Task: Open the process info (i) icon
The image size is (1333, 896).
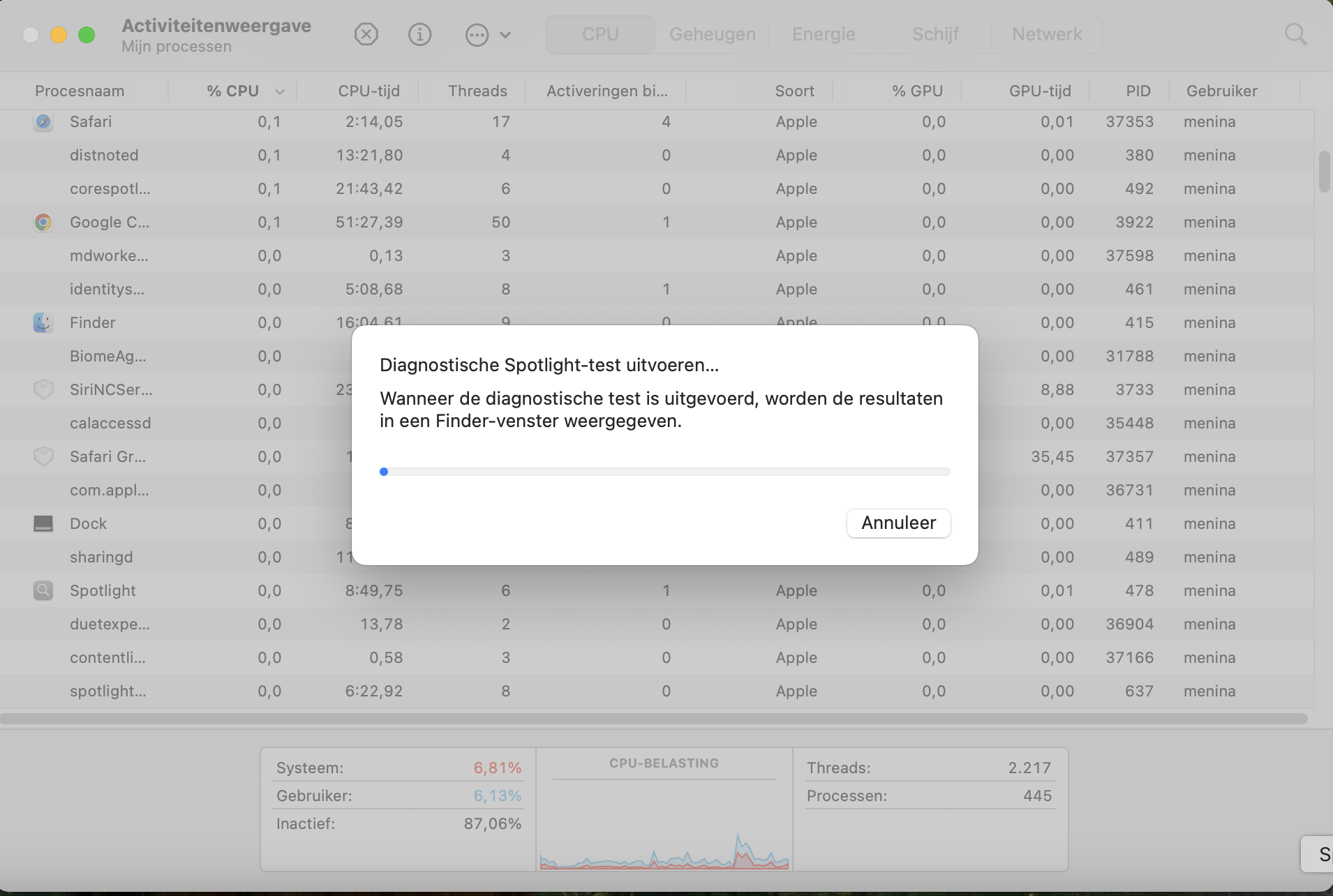Action: coord(419,33)
